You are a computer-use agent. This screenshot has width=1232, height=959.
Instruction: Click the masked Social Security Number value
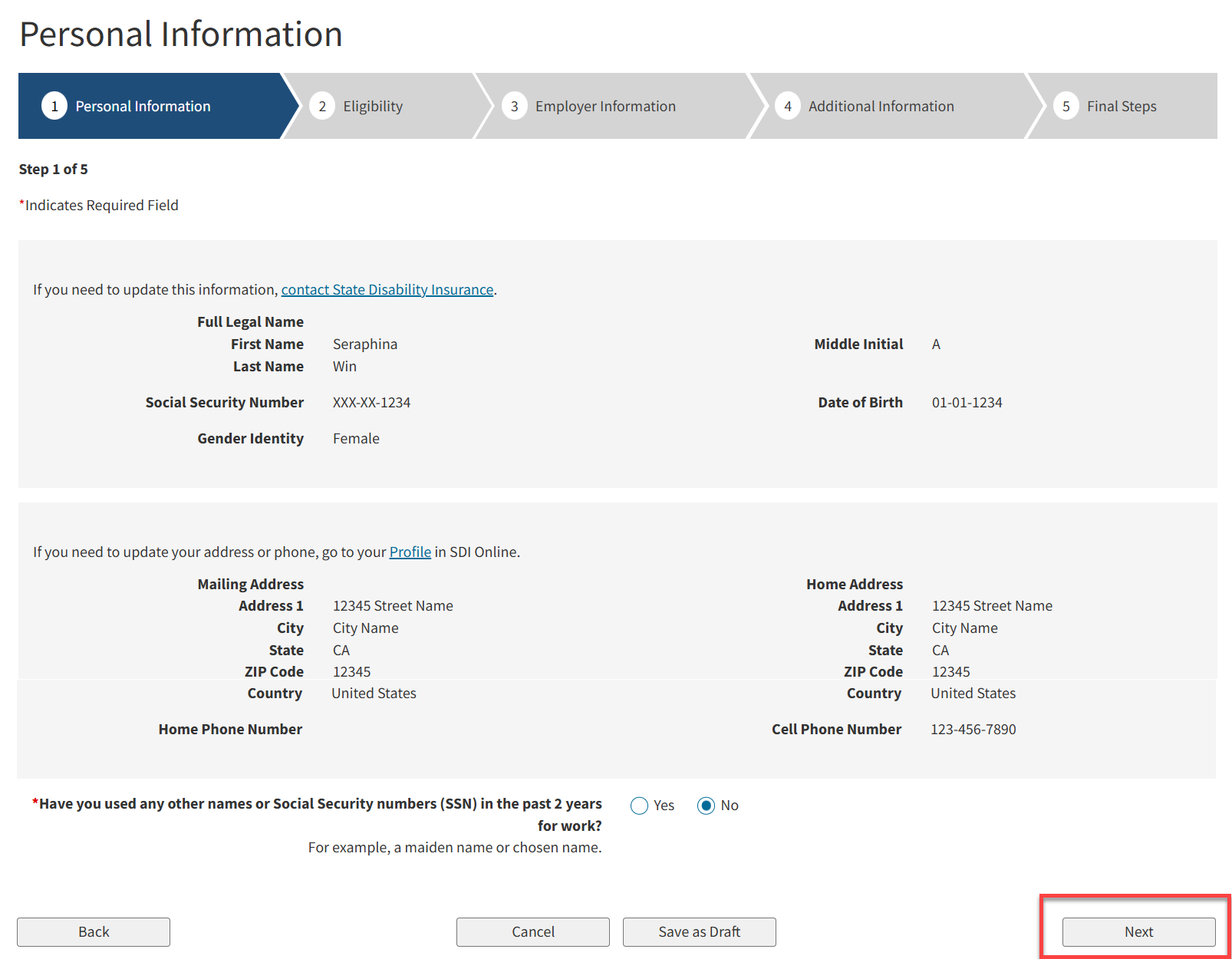tap(371, 402)
